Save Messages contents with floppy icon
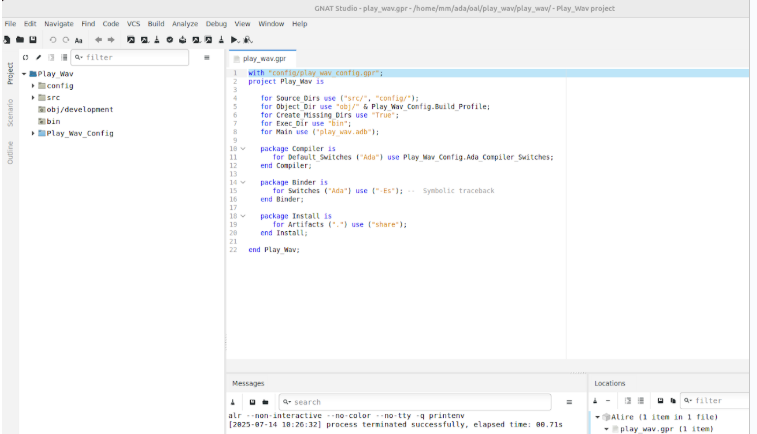The height and width of the screenshot is (434, 757). (x=252, y=402)
